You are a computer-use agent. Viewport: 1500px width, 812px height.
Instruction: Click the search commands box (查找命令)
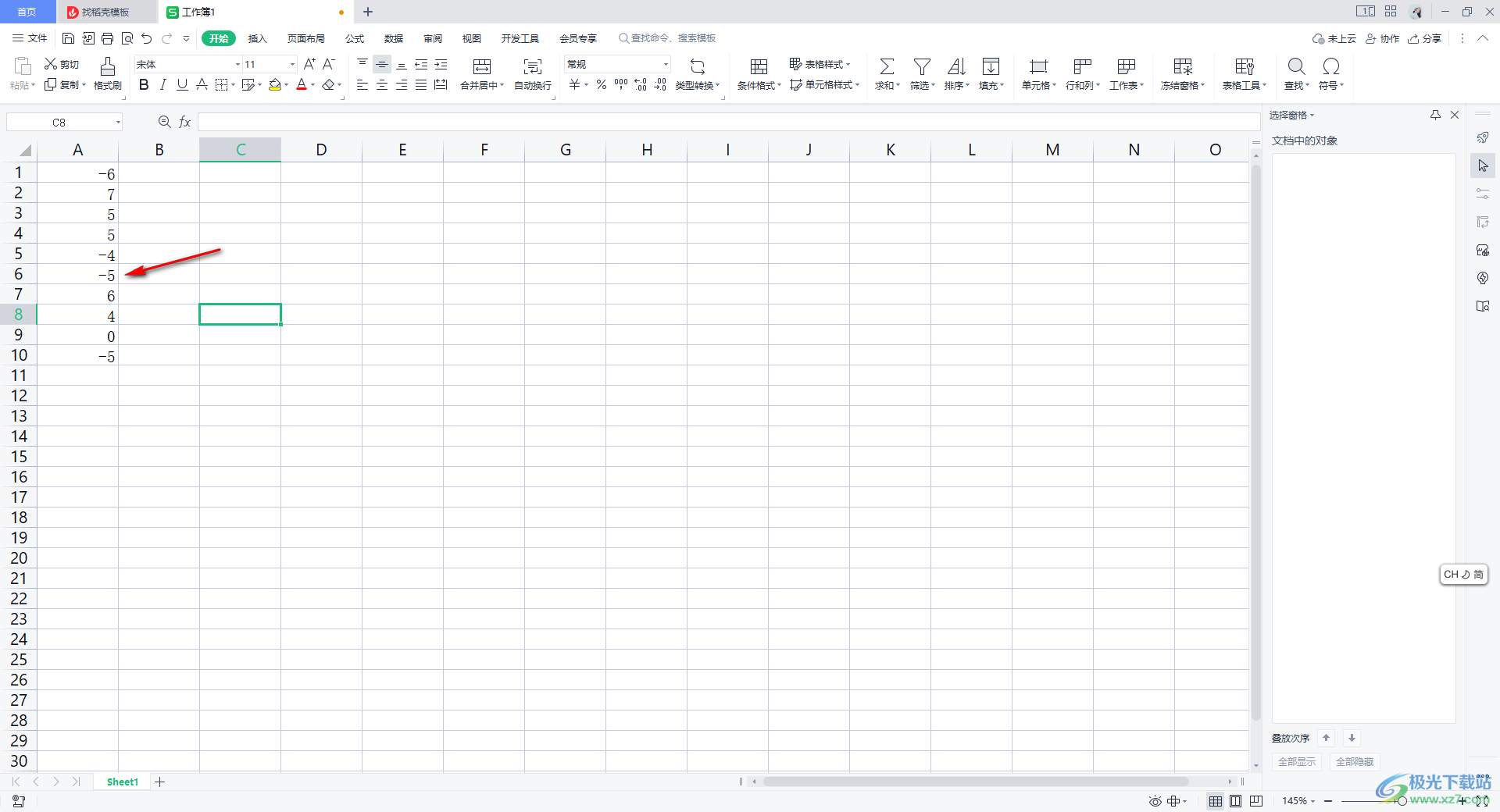666,38
